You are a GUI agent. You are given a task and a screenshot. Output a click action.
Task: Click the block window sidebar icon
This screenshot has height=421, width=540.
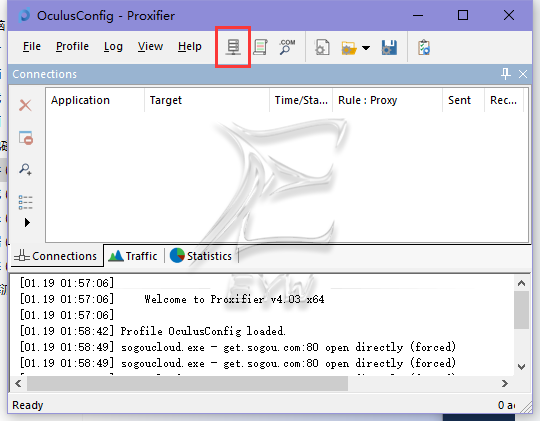click(26, 138)
